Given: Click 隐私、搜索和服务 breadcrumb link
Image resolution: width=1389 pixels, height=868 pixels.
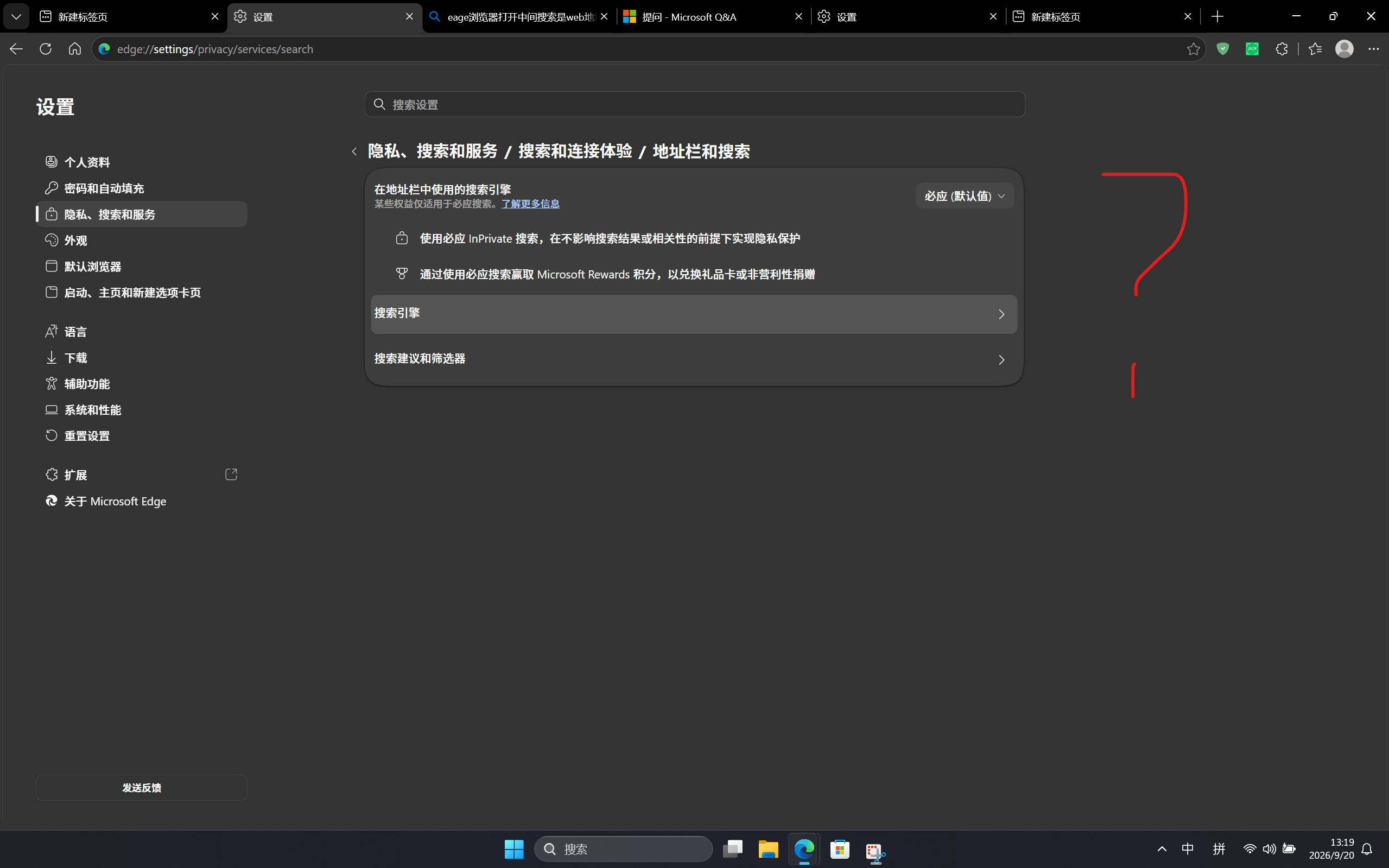Looking at the screenshot, I should tap(433, 151).
